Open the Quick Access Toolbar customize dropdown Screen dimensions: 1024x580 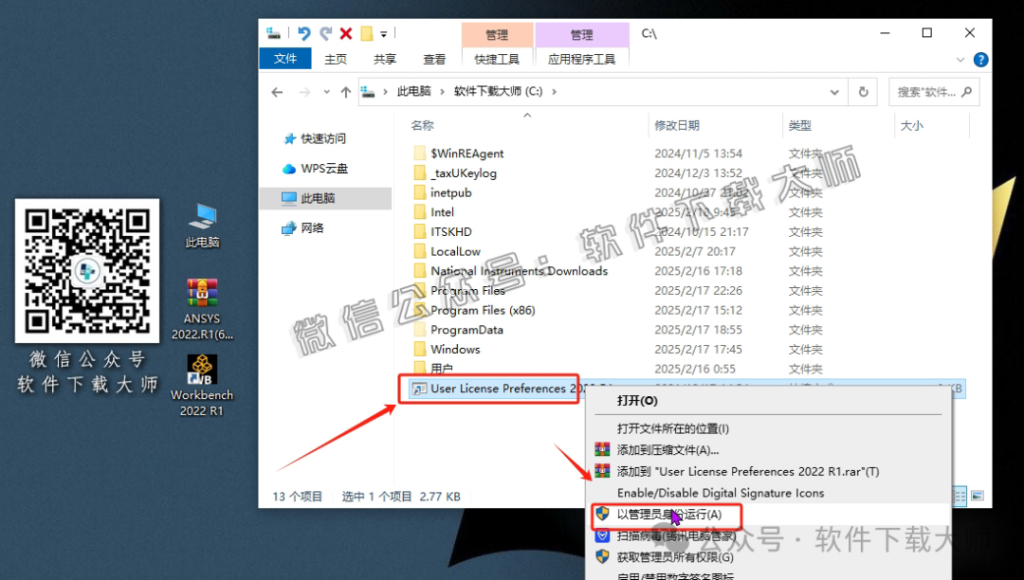(384, 33)
